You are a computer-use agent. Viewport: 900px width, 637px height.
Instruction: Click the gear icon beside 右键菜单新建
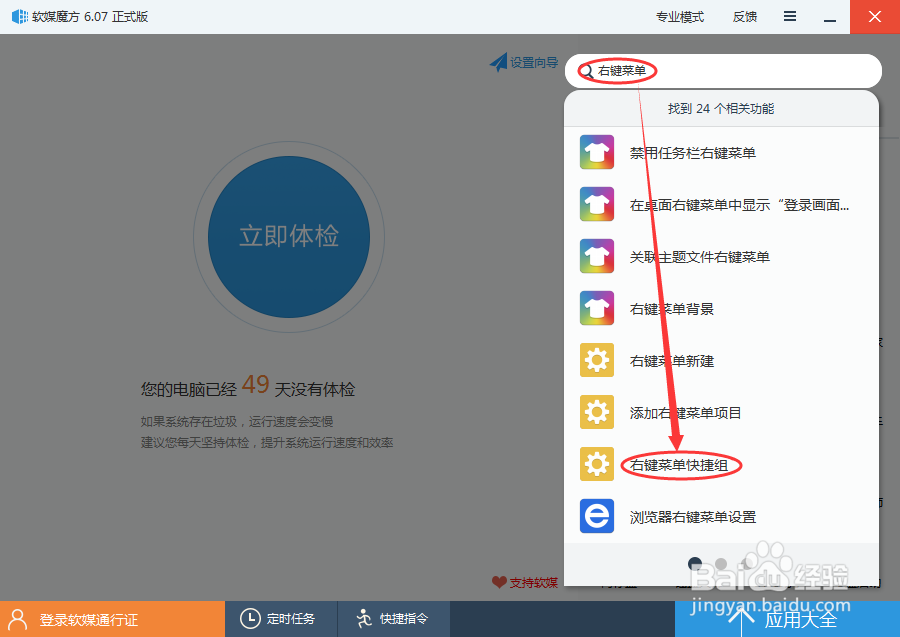tap(596, 360)
